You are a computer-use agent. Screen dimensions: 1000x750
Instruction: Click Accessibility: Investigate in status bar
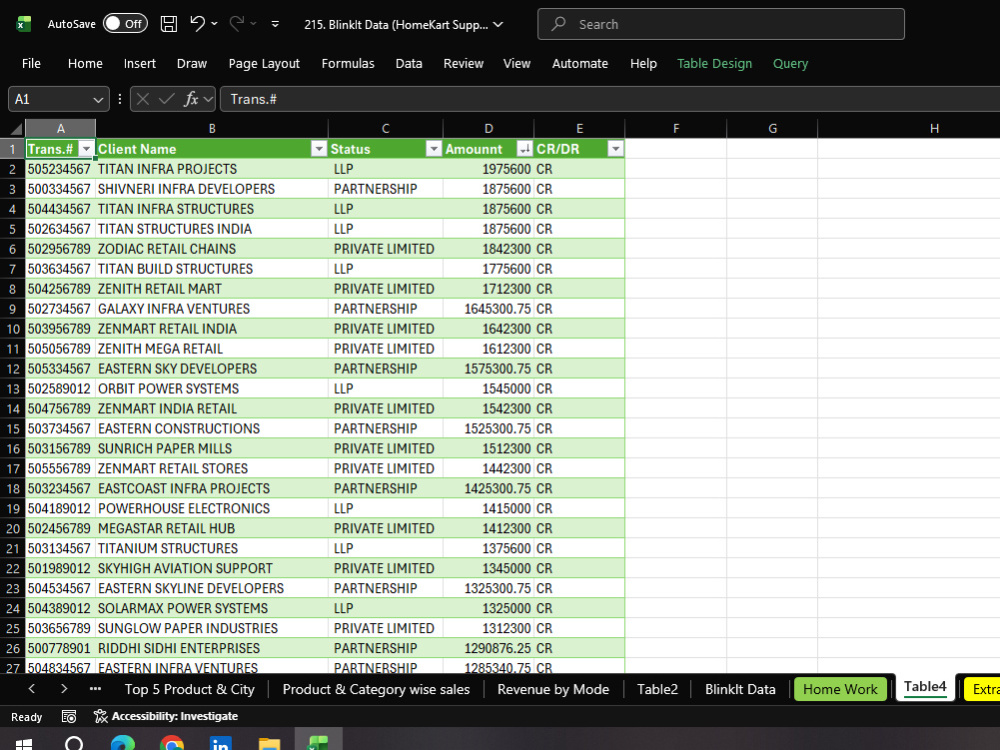pyautogui.click(x=166, y=717)
